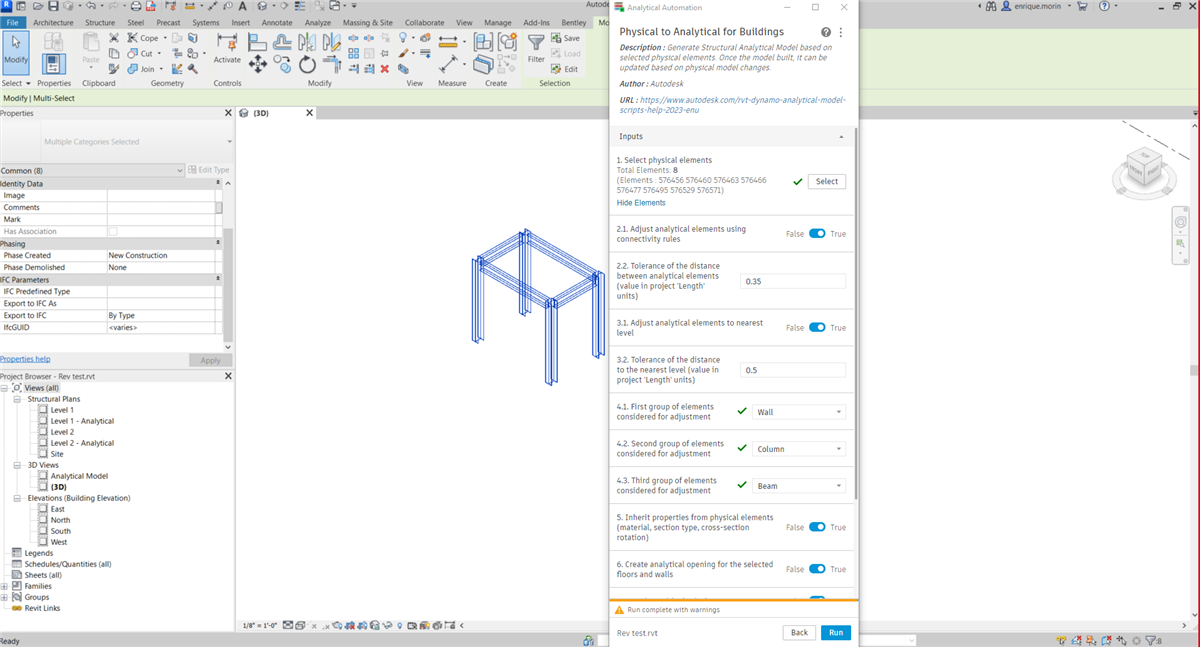1200x647 pixels.
Task: Switch to the Annotate ribbon tab
Action: pyautogui.click(x=278, y=22)
